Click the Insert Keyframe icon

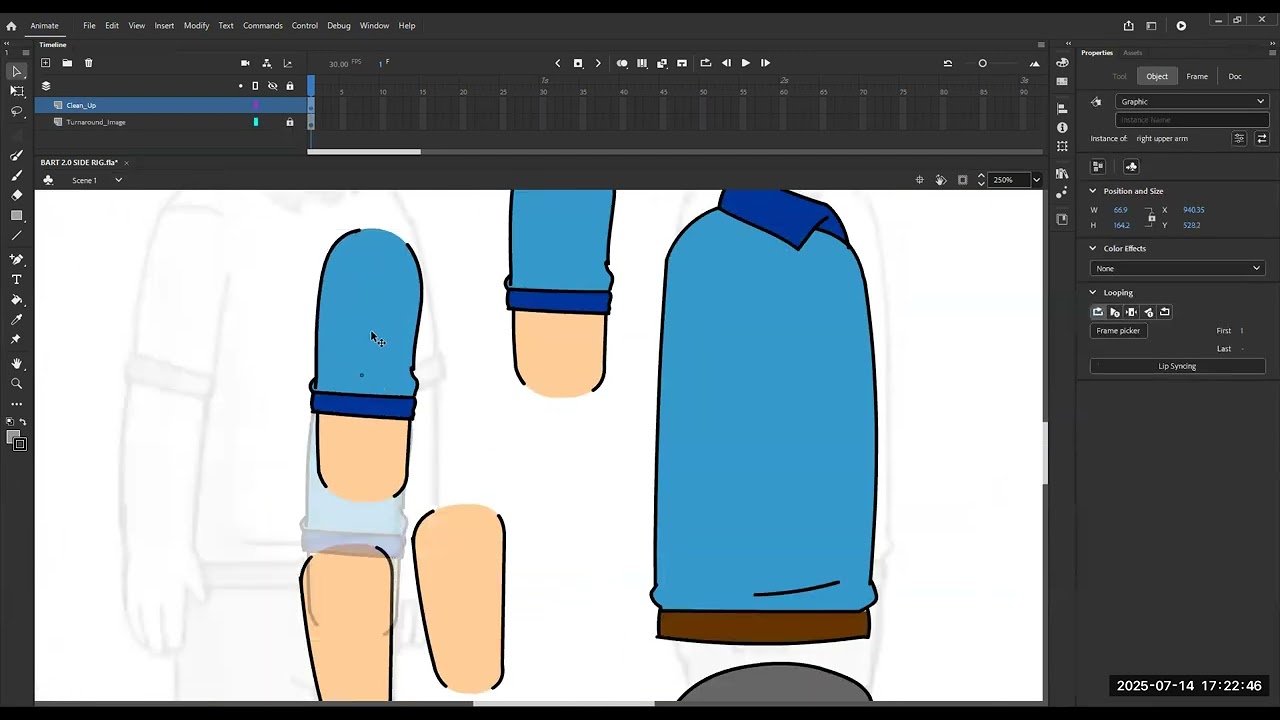578,63
